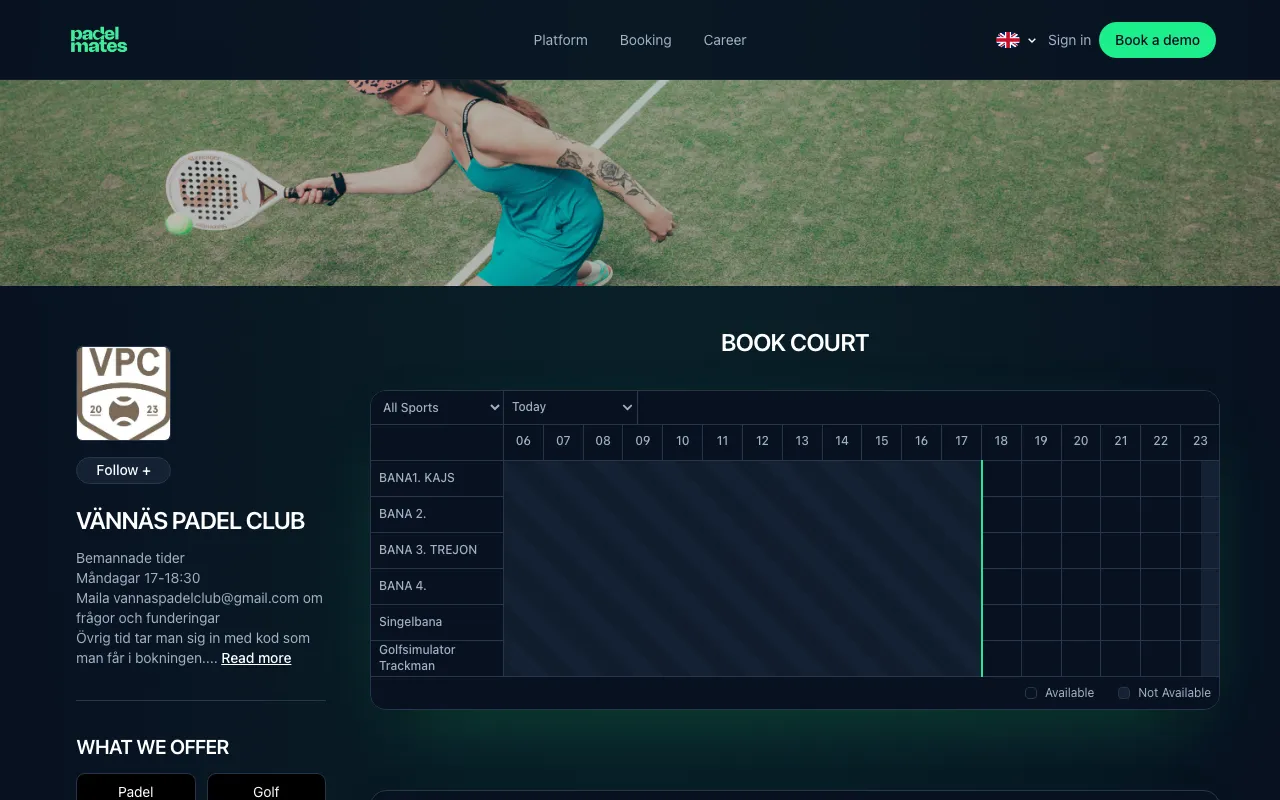Click the 22 hour column header

point(1161,441)
